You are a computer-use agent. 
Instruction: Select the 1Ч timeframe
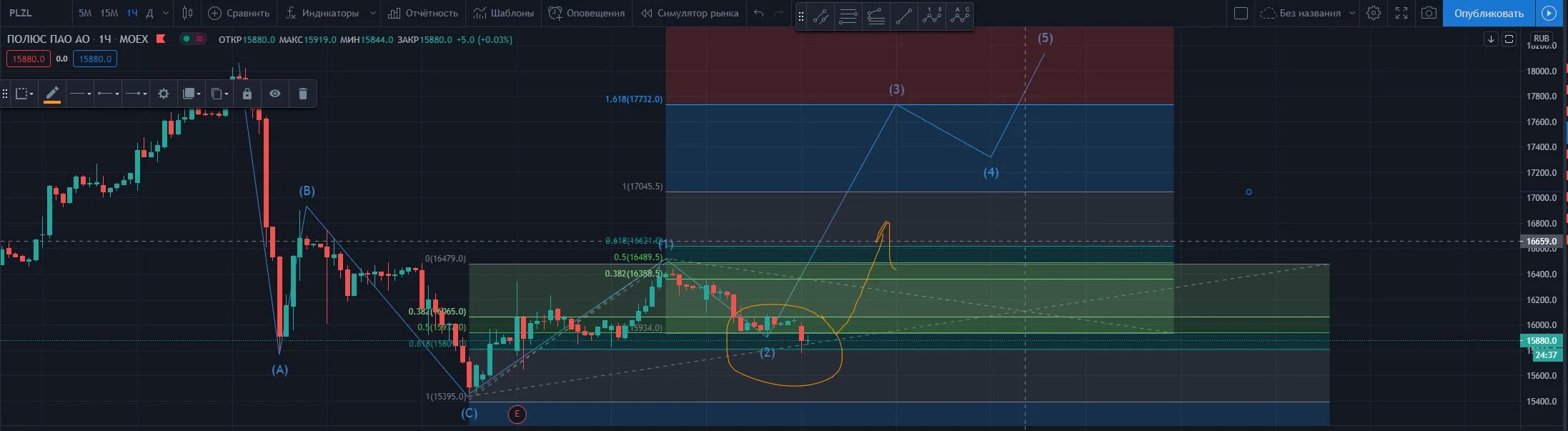pyautogui.click(x=132, y=13)
